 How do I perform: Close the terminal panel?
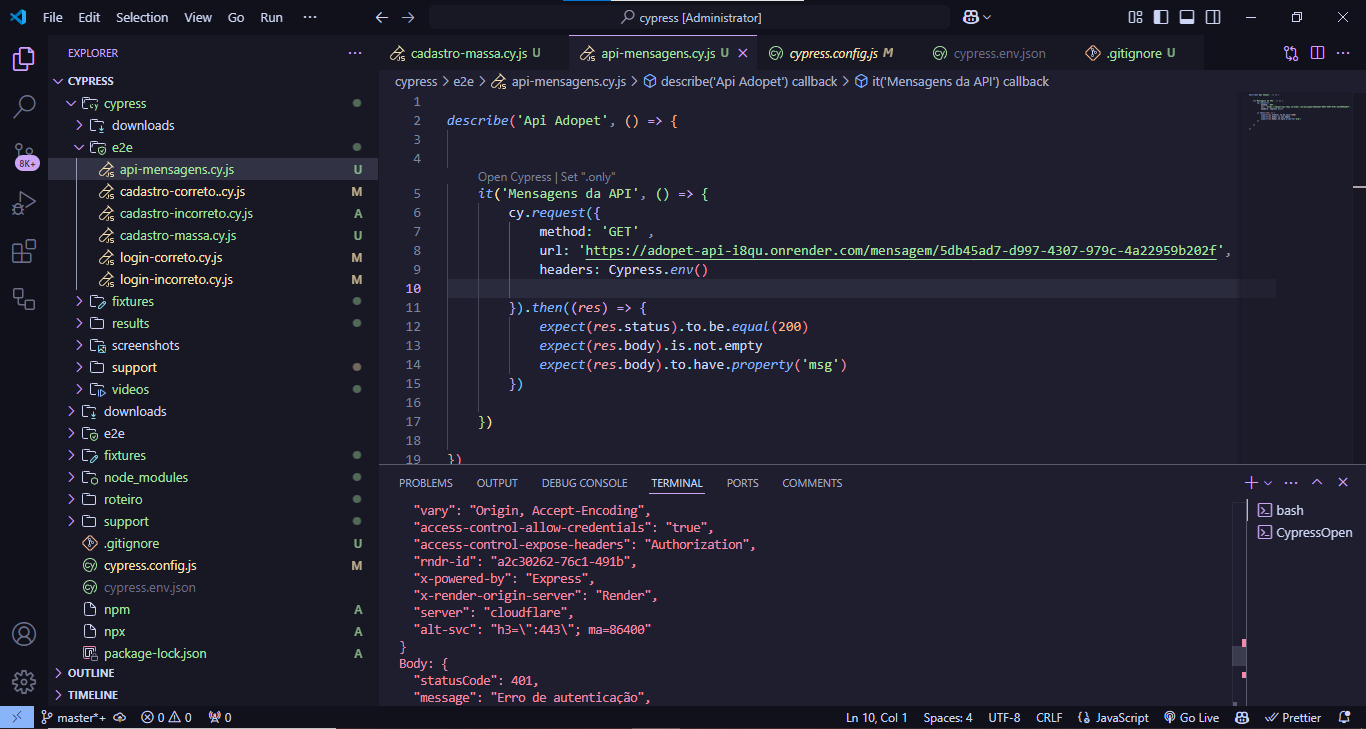coord(1343,482)
